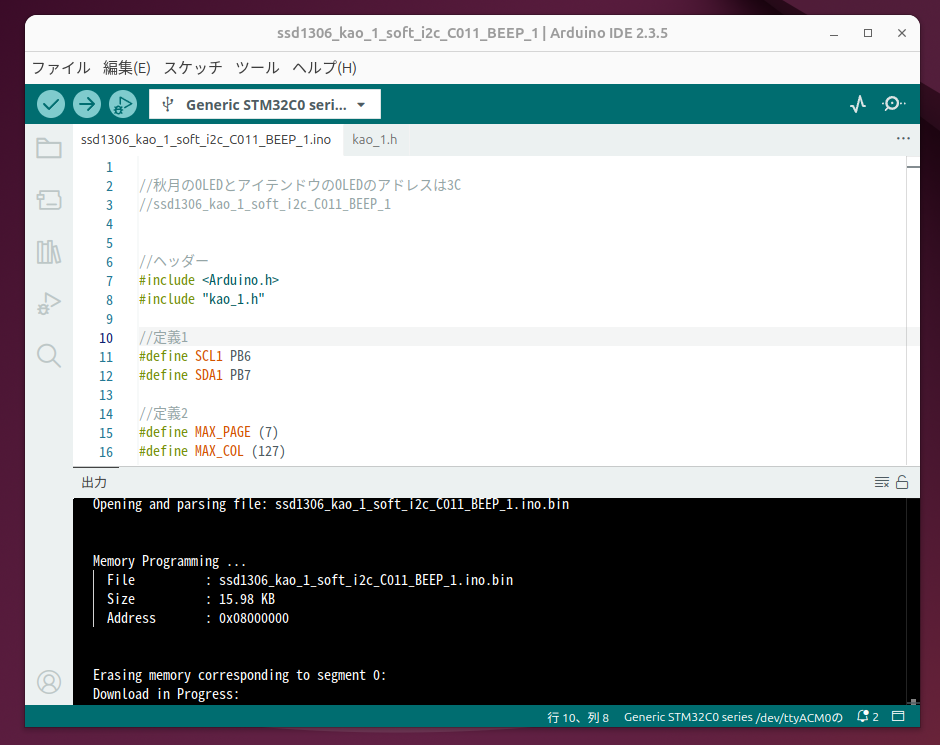This screenshot has height=745, width=940.
Task: Switch to the kao_1.h tab
Action: [x=375, y=139]
